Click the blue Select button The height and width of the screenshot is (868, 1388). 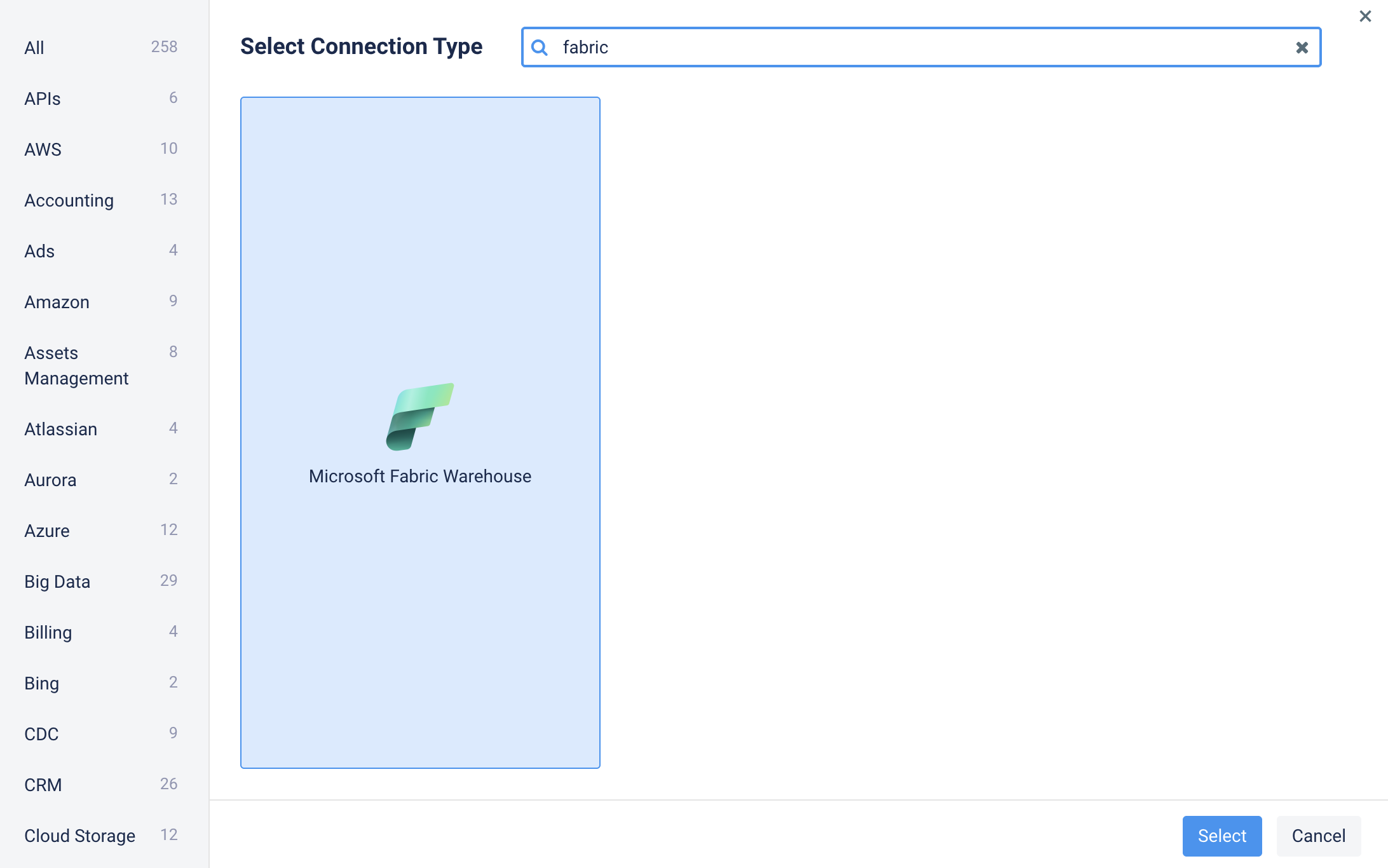(x=1221, y=836)
